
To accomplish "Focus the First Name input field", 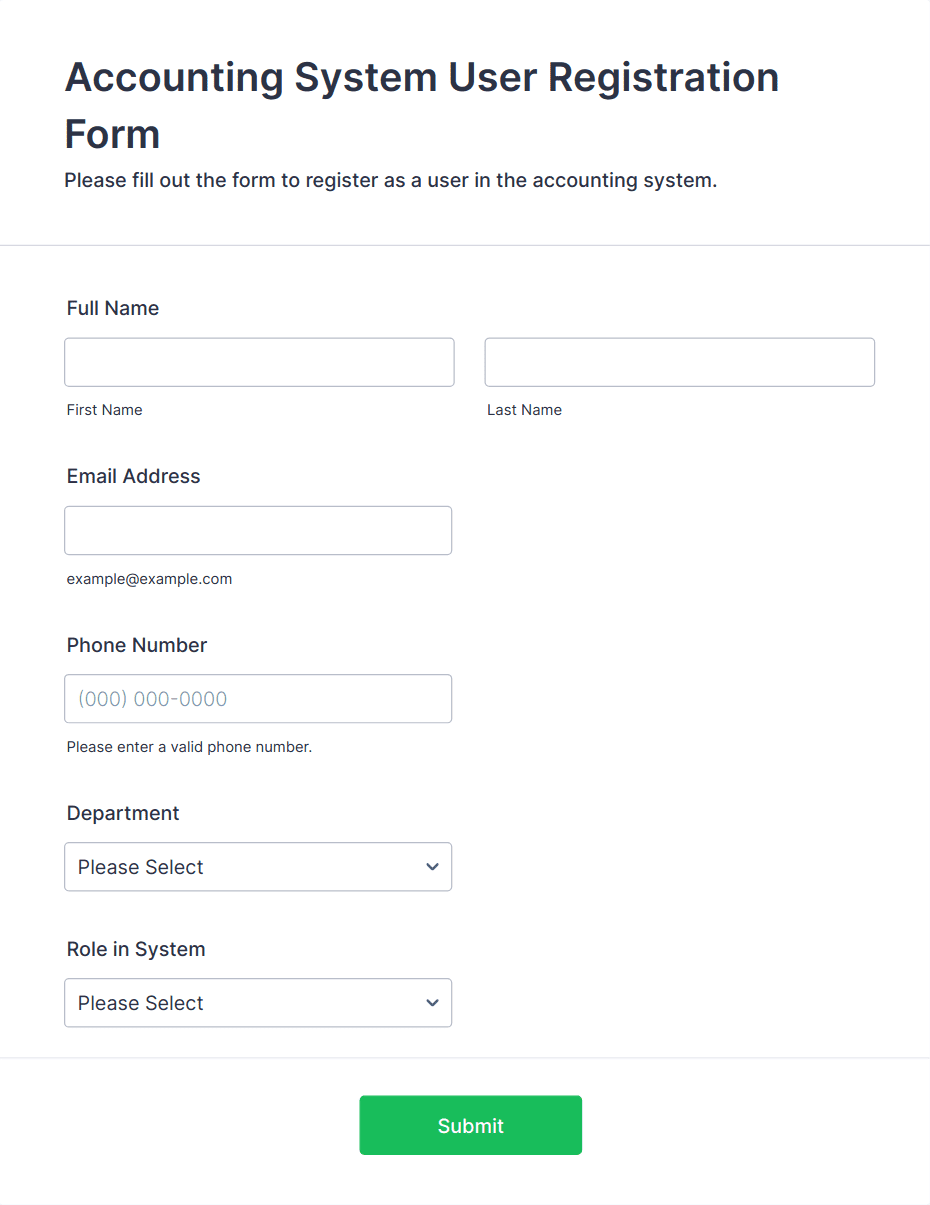I will [259, 362].
